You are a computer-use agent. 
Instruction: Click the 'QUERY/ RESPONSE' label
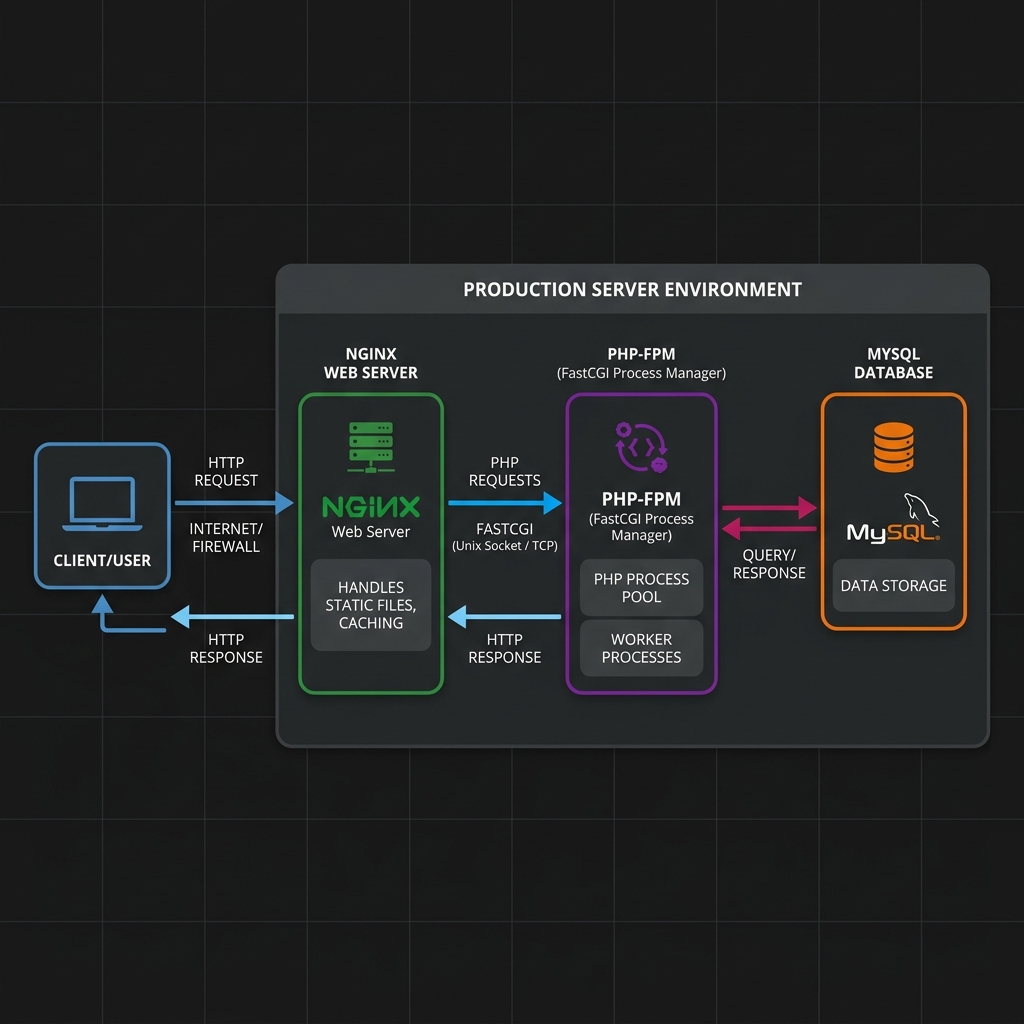pos(769,564)
